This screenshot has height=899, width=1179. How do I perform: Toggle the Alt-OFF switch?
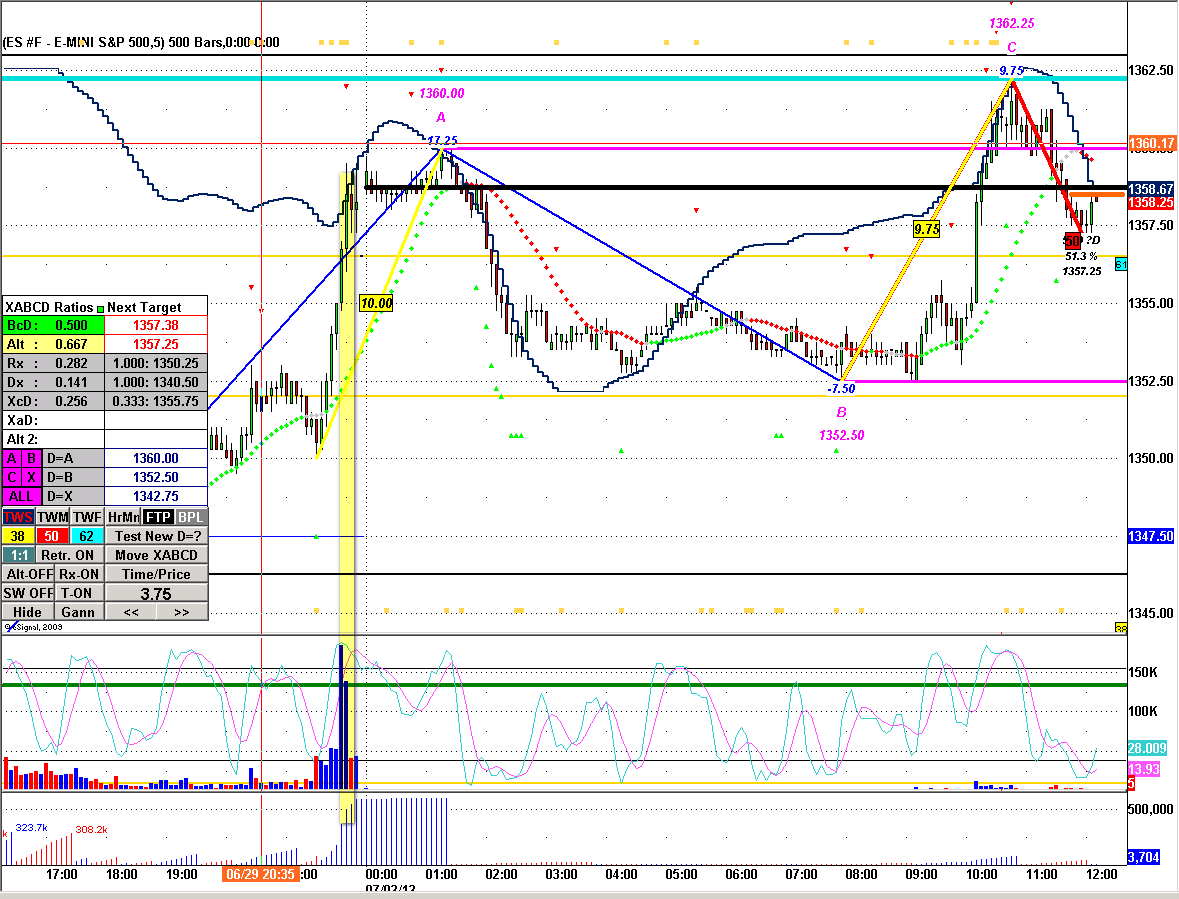coord(28,574)
